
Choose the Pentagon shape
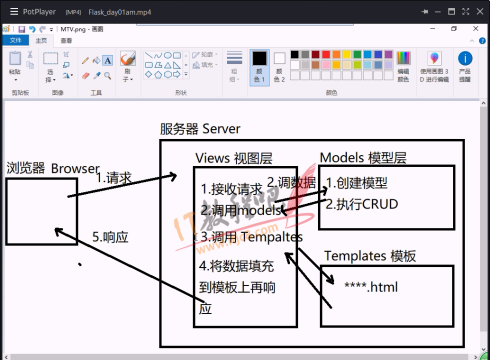[x=158, y=75]
